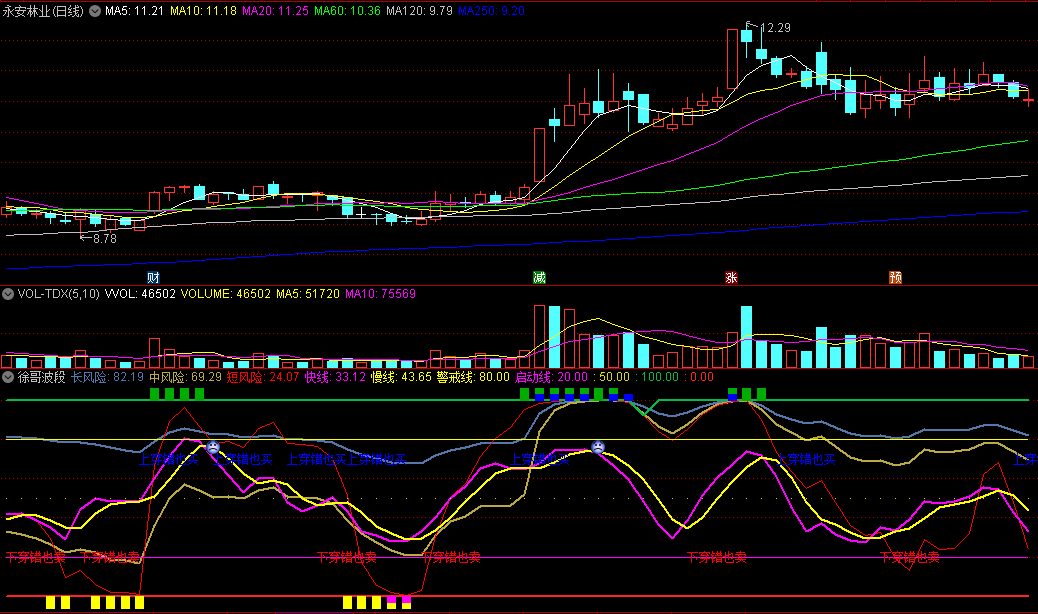Open the 财 financial event marker

click(153, 277)
